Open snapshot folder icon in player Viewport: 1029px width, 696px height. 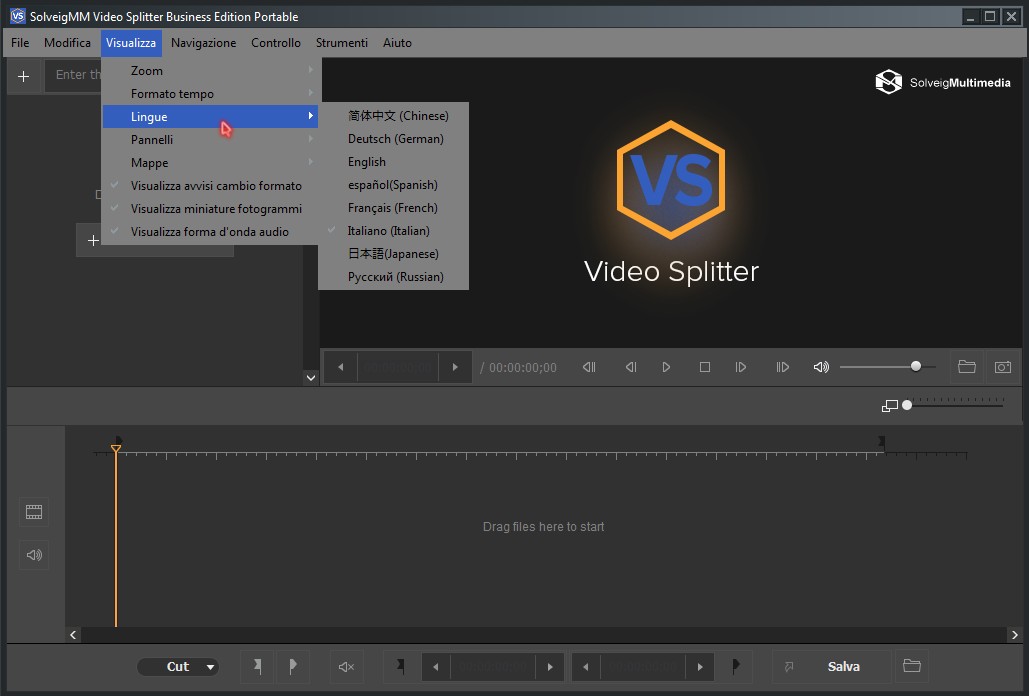(x=967, y=367)
